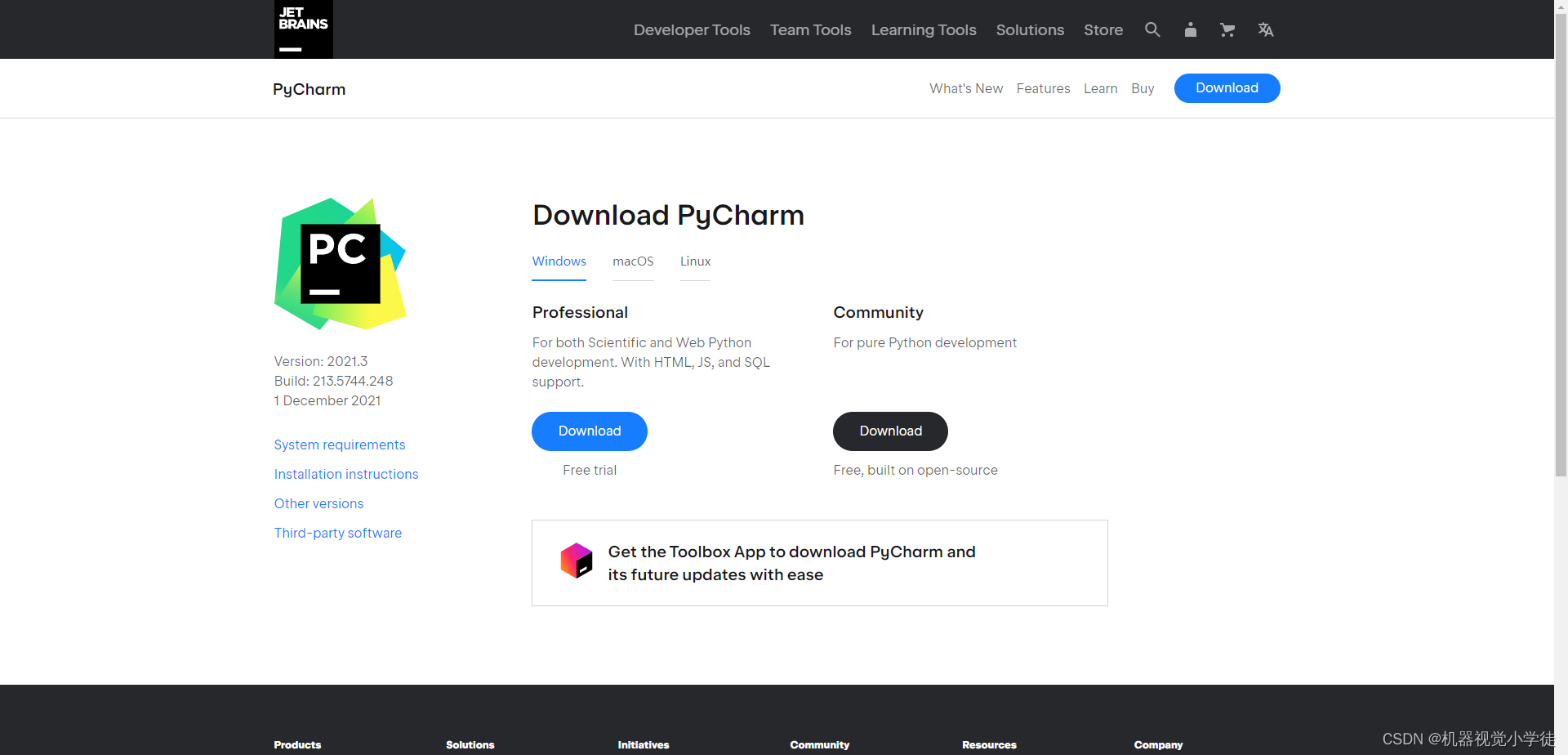Screen dimensions: 1568x755
Task: Click the Build: 213.5744.248 text
Action: click(x=333, y=381)
